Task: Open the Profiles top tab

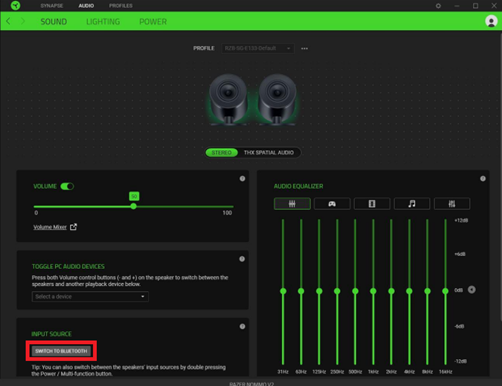Action: (x=121, y=6)
